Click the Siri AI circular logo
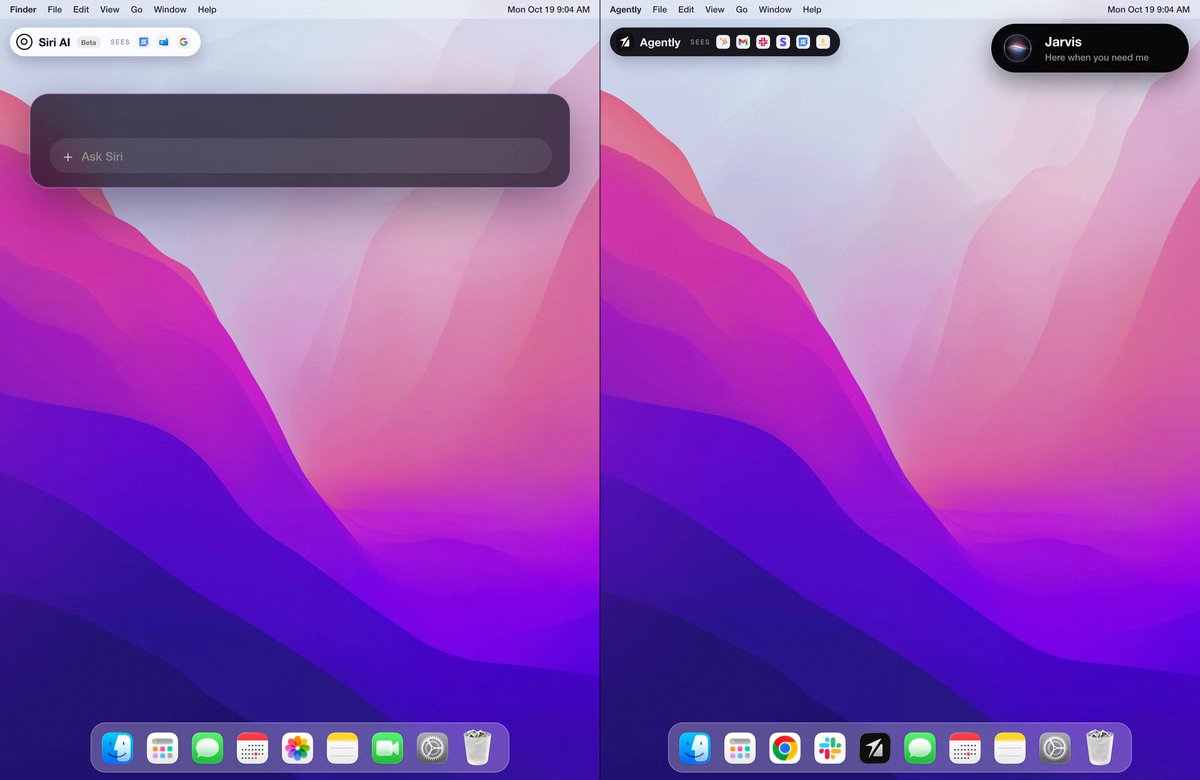This screenshot has width=1200, height=780. pyautogui.click(x=25, y=42)
